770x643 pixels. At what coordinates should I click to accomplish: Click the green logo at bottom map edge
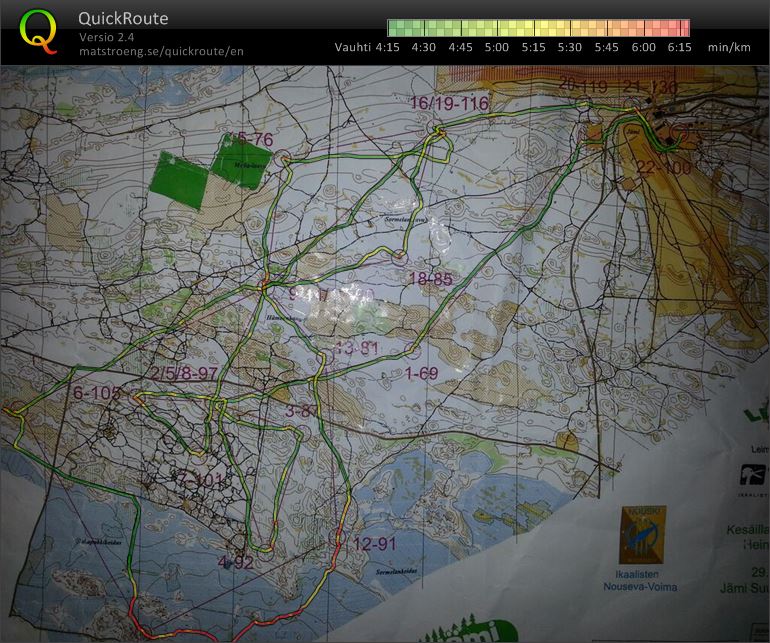point(470,632)
